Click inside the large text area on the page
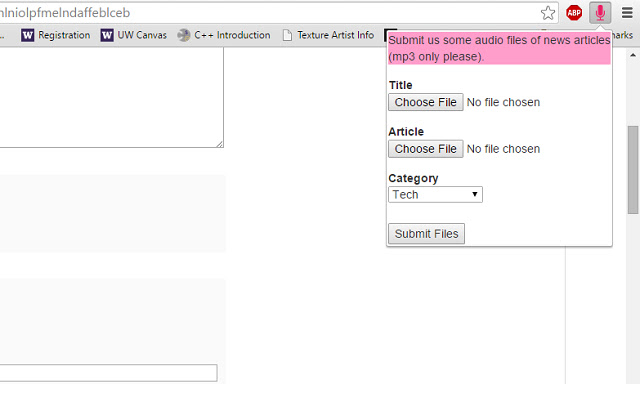This screenshot has width=640, height=400. tap(111, 97)
